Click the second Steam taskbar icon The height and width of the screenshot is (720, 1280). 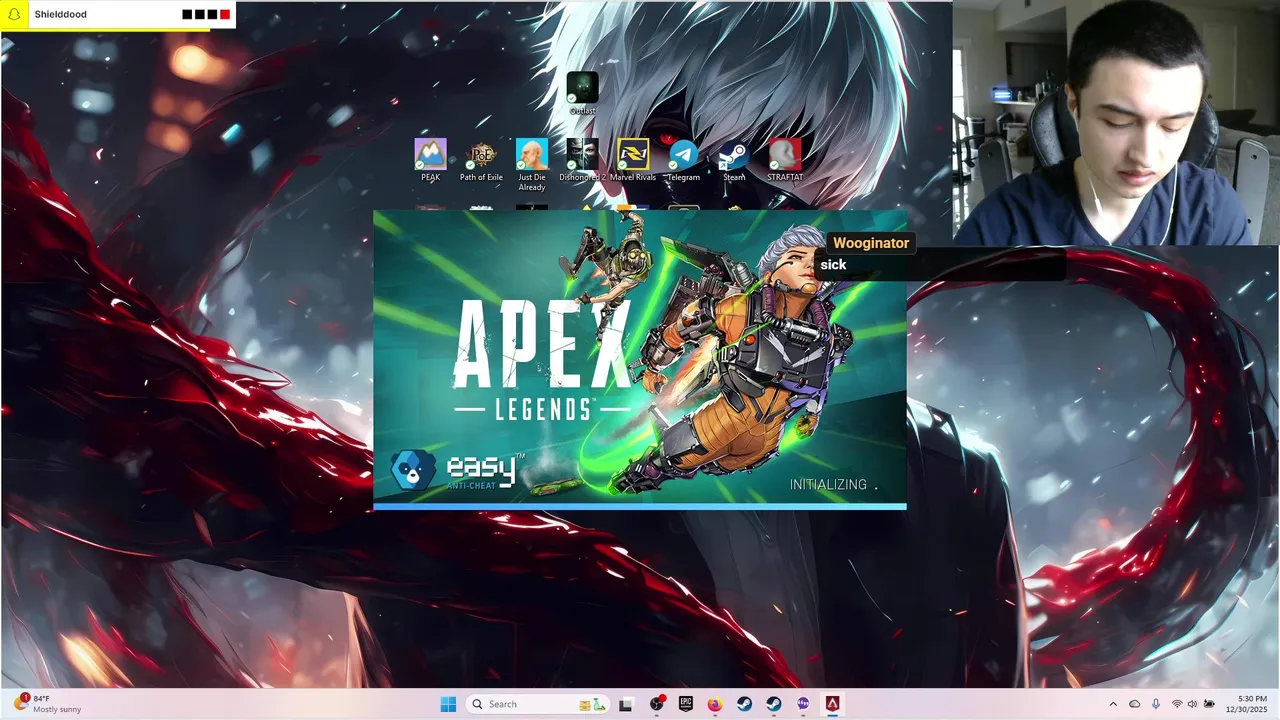774,704
